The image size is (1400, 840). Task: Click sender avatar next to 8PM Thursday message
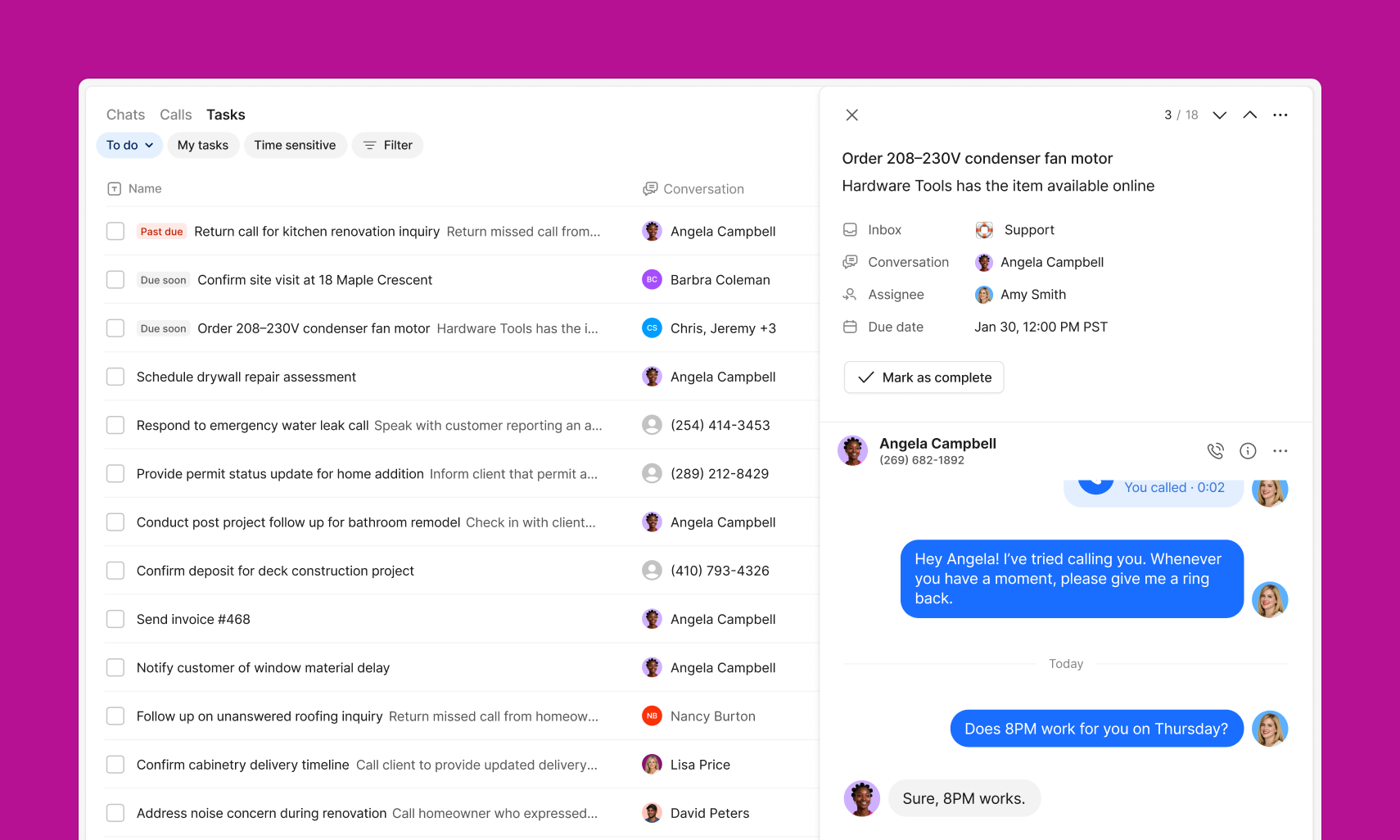click(x=1270, y=729)
